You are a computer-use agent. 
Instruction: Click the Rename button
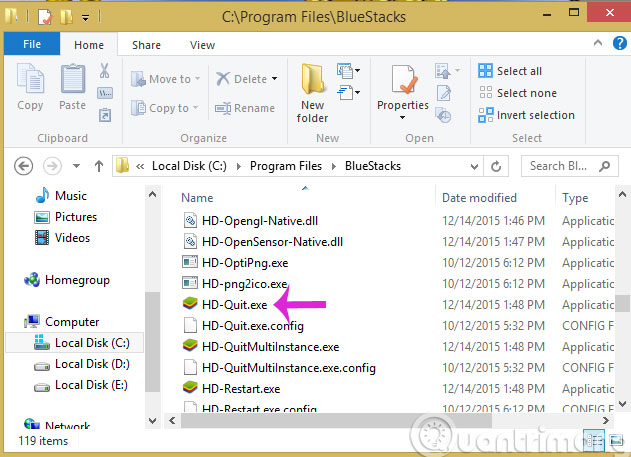pyautogui.click(x=245, y=108)
